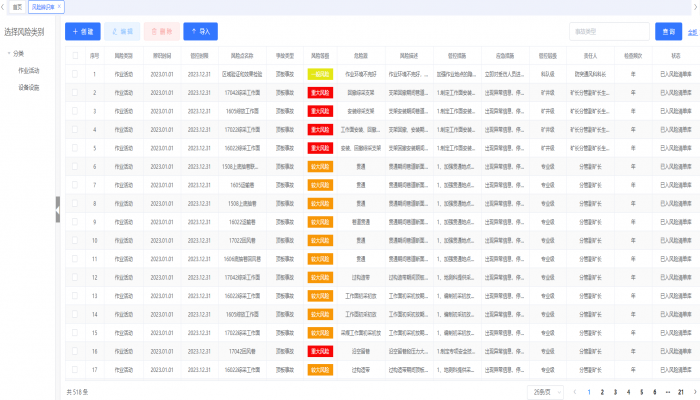Click the red 删除 (delete) button

pos(161,32)
